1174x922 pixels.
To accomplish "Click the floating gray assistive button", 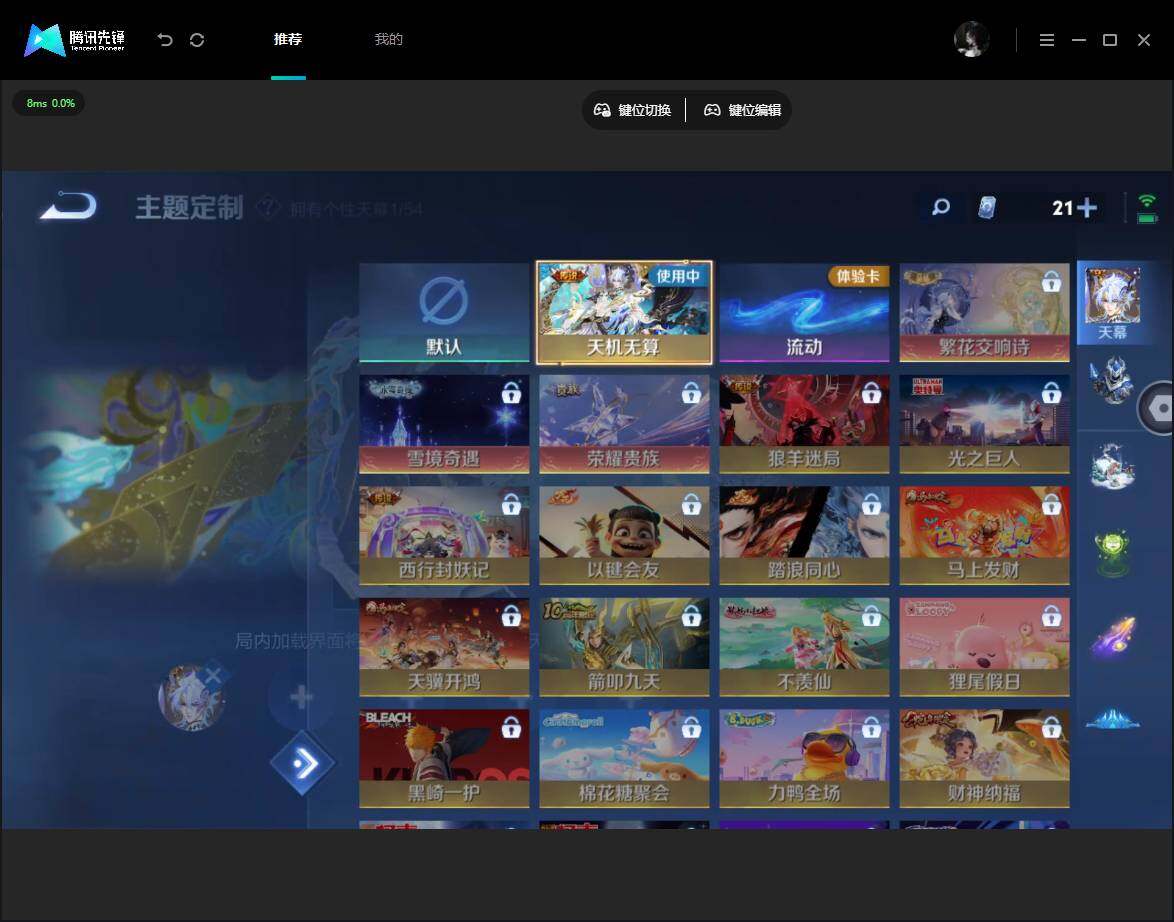I will [x=1158, y=408].
